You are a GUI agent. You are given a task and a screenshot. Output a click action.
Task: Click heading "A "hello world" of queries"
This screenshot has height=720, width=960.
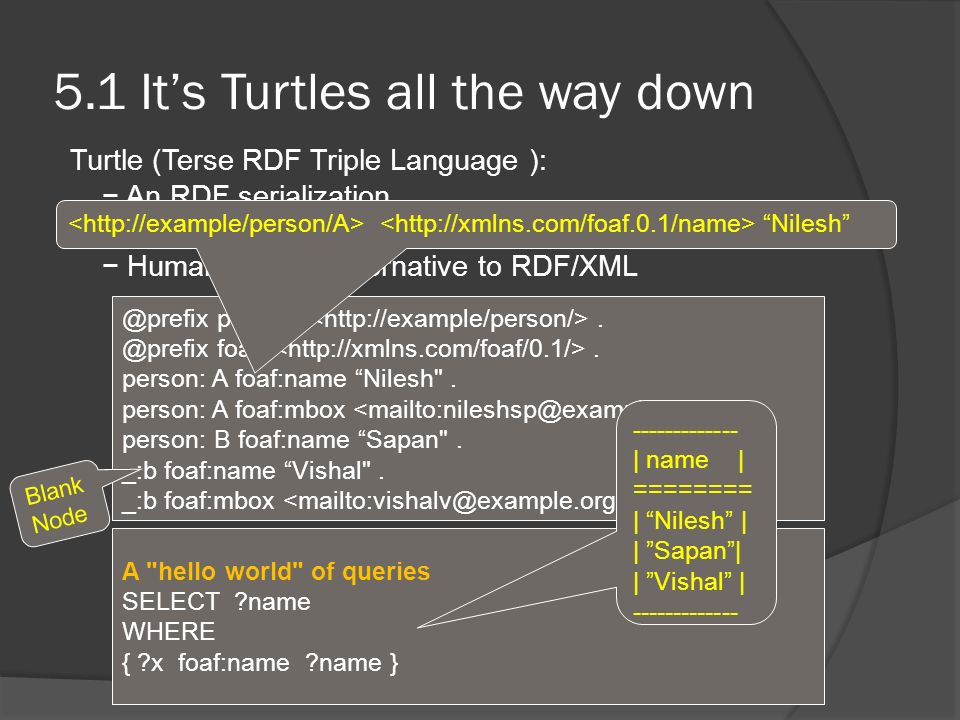(276, 571)
